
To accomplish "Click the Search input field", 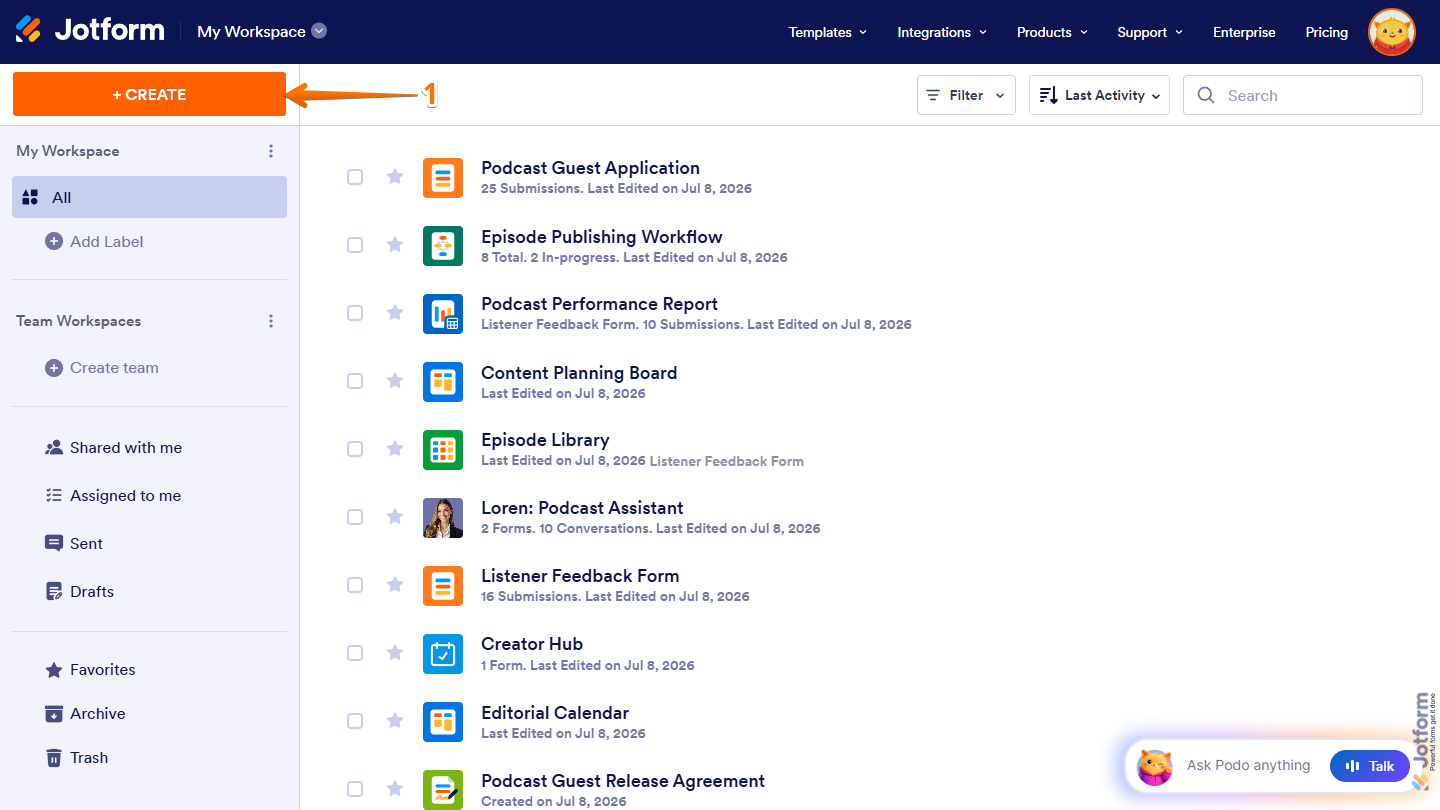I will (1303, 95).
